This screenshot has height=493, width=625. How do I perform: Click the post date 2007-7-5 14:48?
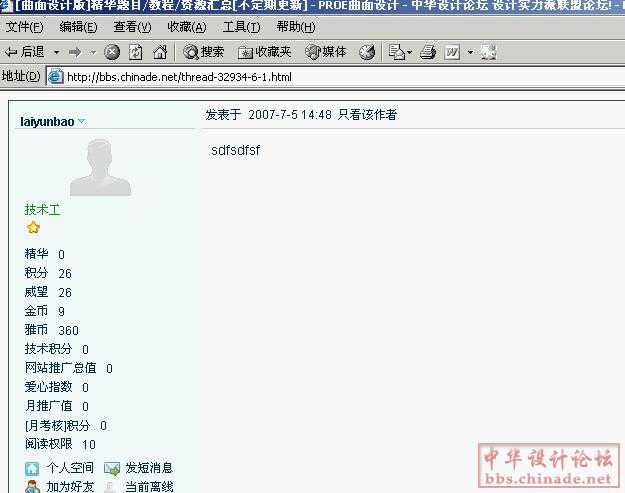290,115
